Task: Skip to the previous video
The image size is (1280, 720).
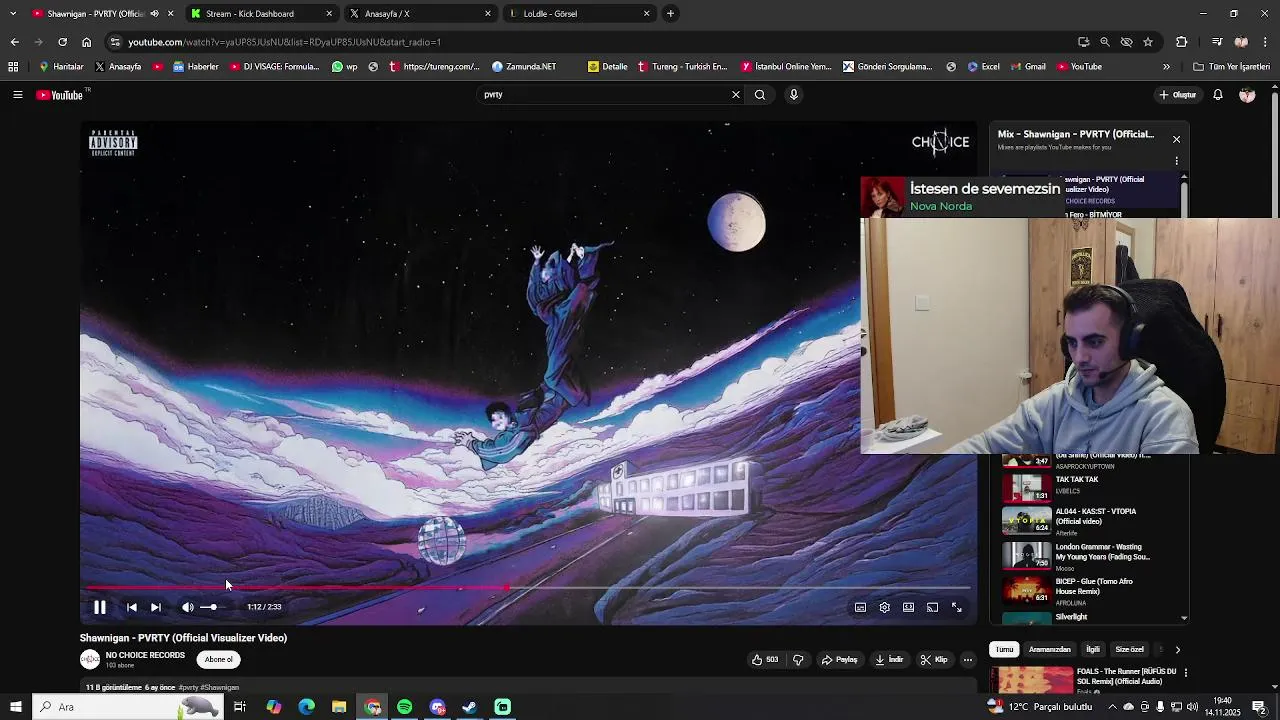Action: pyautogui.click(x=131, y=607)
